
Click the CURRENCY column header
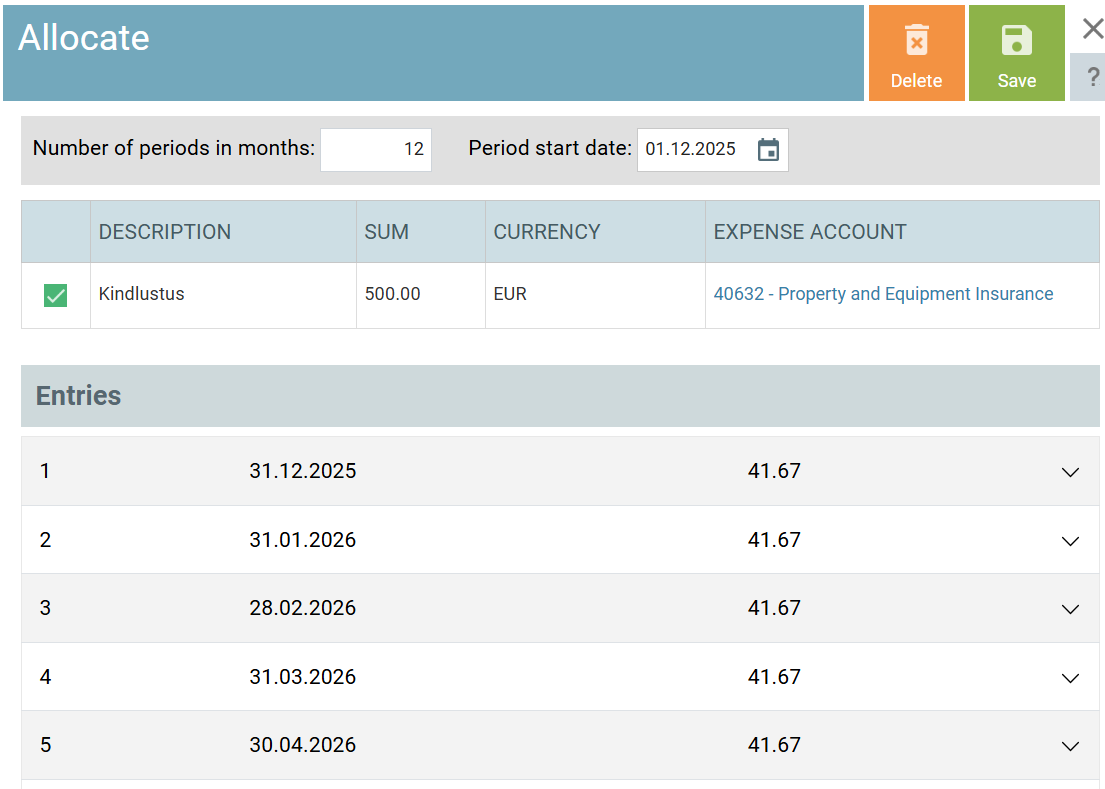(547, 232)
